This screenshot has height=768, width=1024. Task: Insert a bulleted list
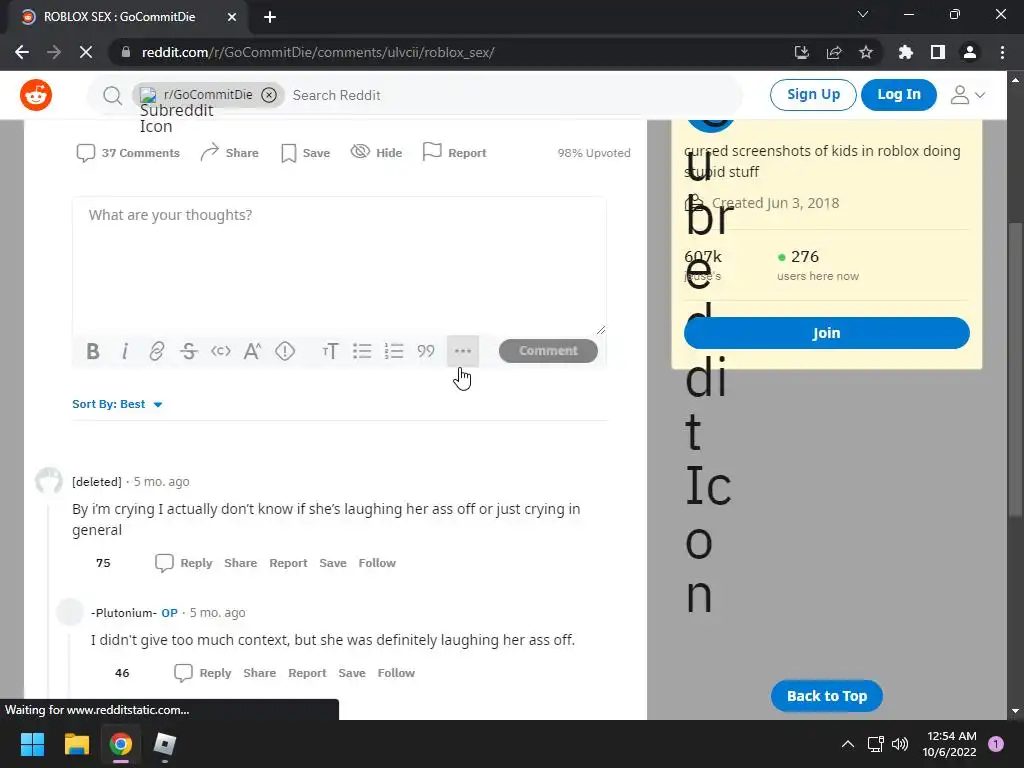[x=362, y=351]
